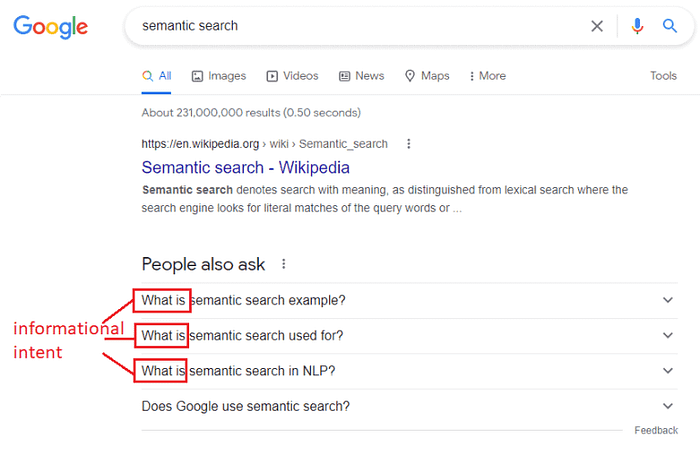This screenshot has width=700, height=455.
Task: Expand "What is semantic search used for?"
Action: (409, 335)
